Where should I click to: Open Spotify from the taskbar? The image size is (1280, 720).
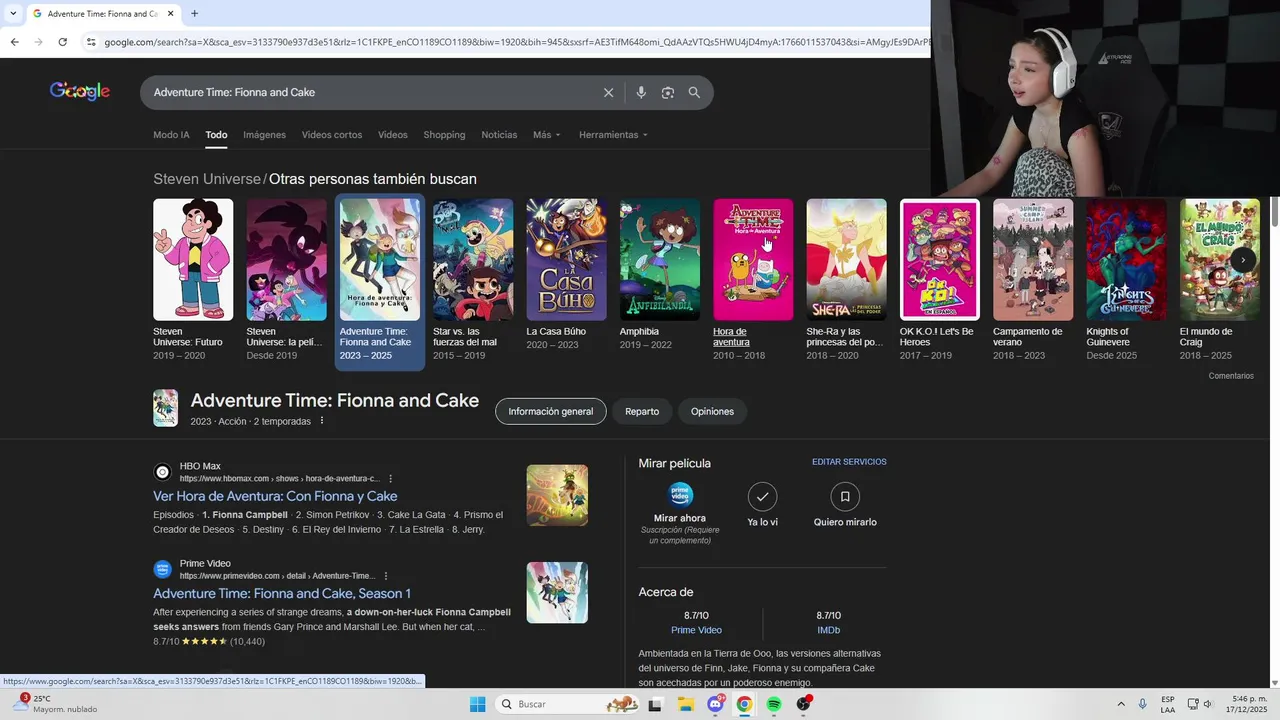(774, 704)
